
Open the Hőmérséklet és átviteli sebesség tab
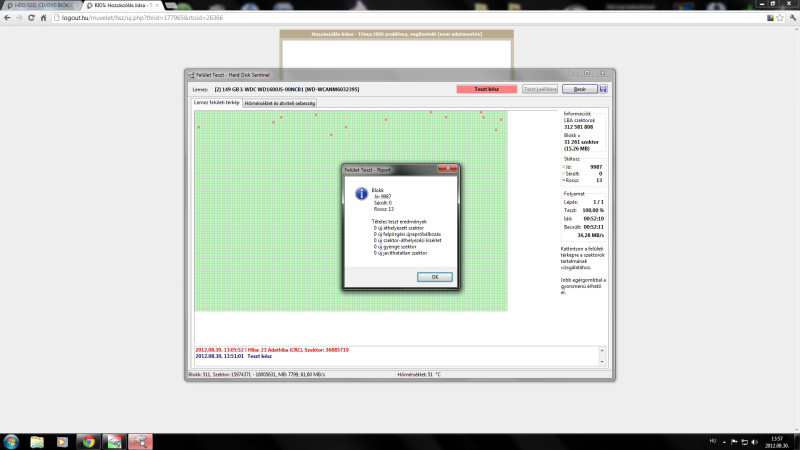[280, 103]
